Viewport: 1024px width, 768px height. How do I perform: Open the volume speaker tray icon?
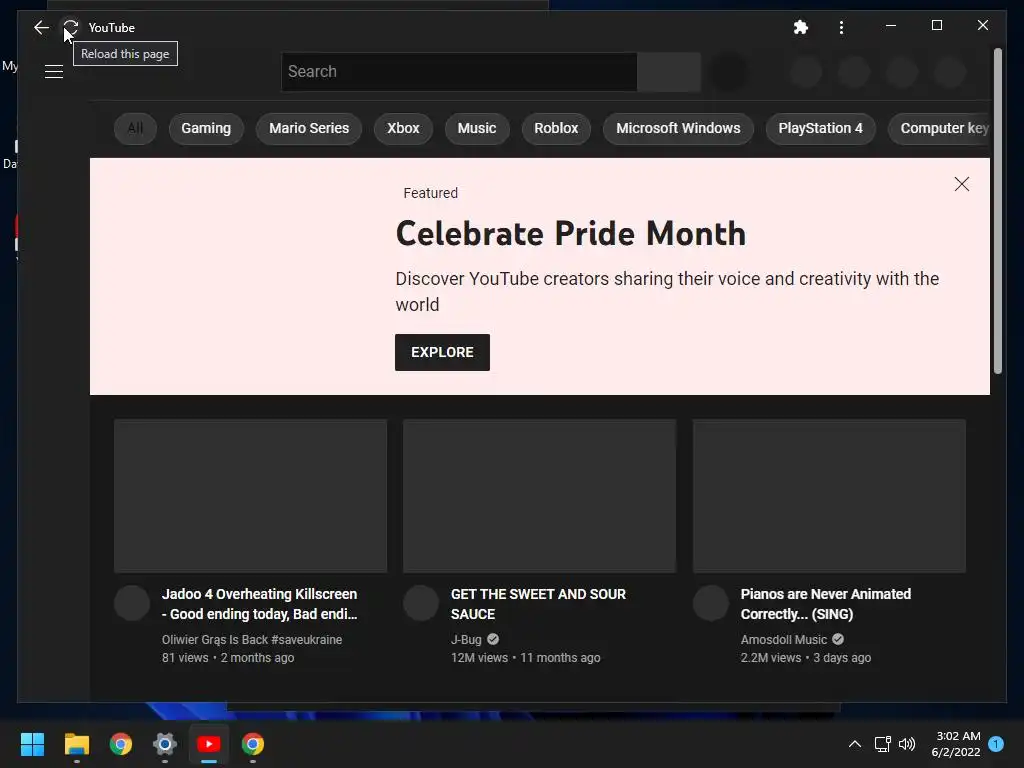907,744
